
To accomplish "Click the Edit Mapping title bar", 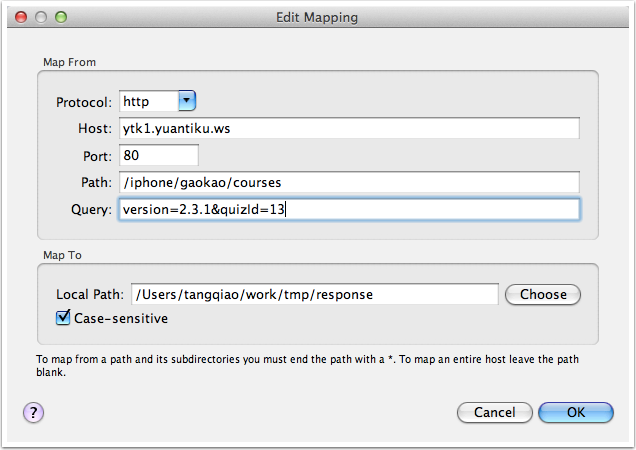I will point(316,17).
